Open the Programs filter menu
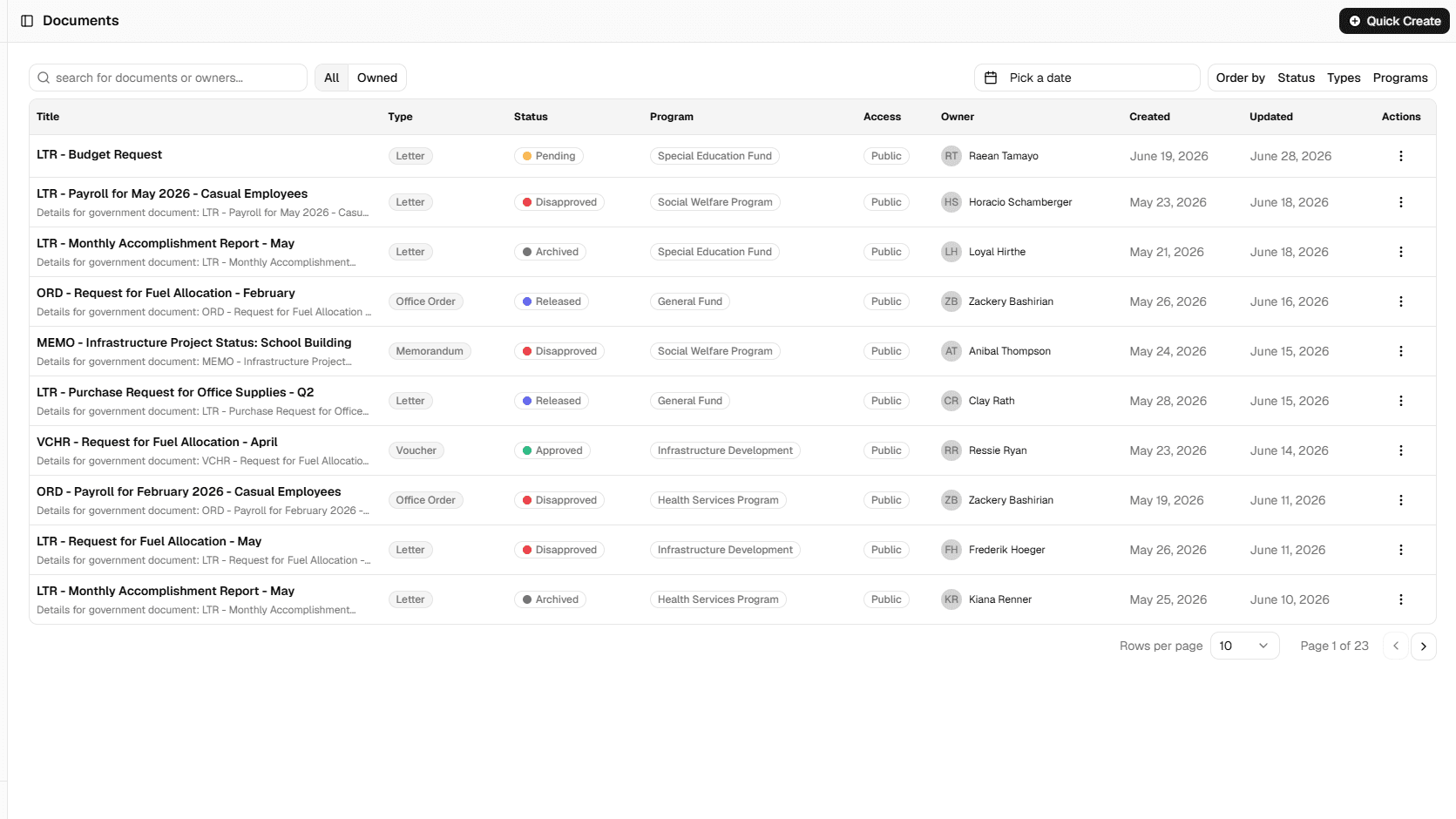Image resolution: width=1456 pixels, height=819 pixels. (x=1400, y=78)
